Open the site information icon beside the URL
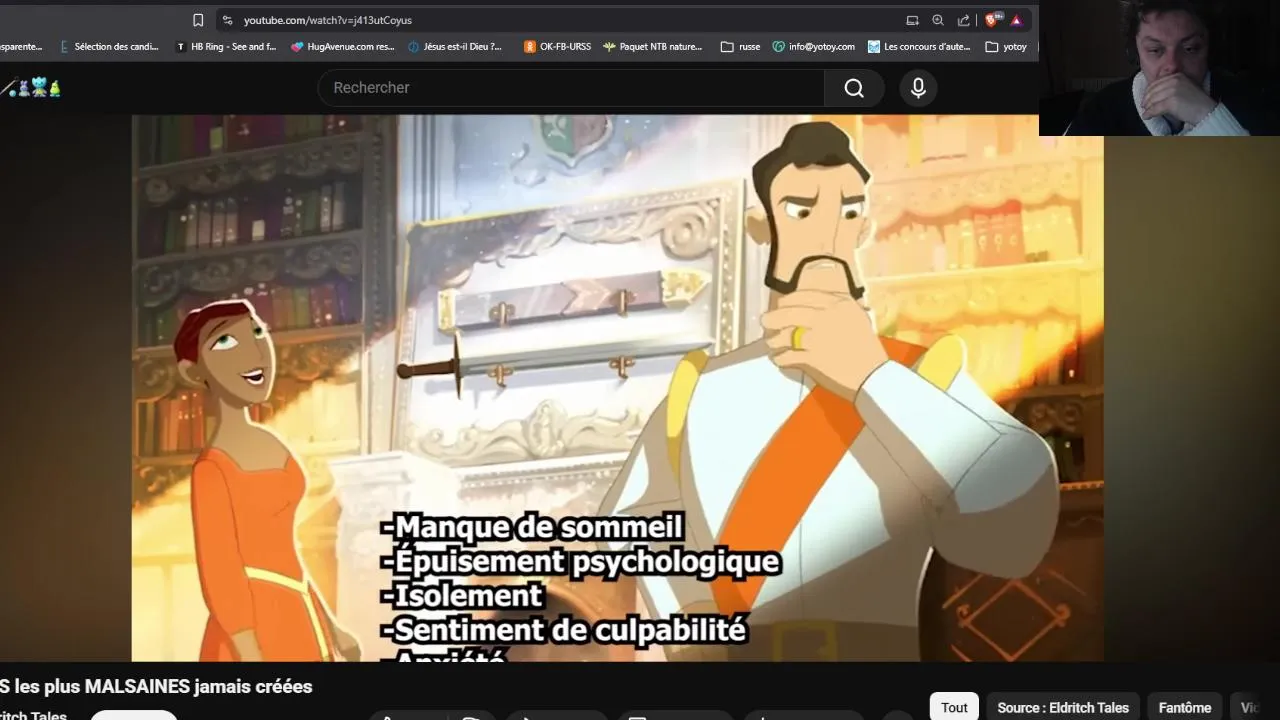This screenshot has width=1280, height=720. (x=227, y=20)
